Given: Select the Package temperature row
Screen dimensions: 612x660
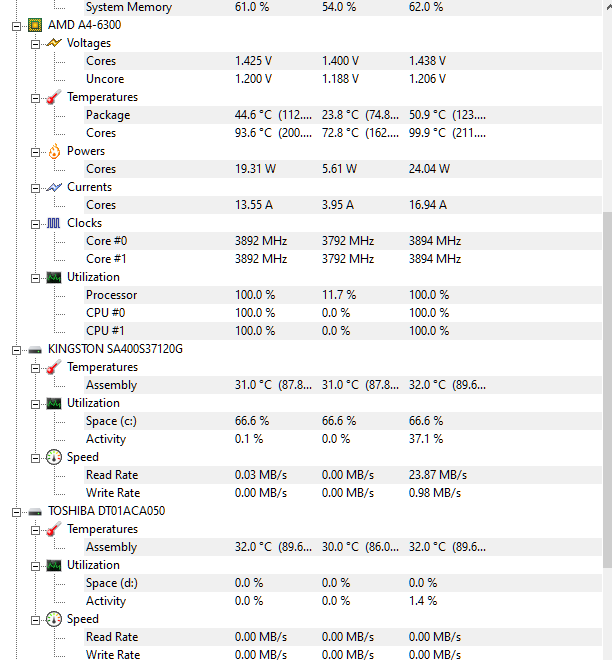Looking at the screenshot, I should point(343,115).
